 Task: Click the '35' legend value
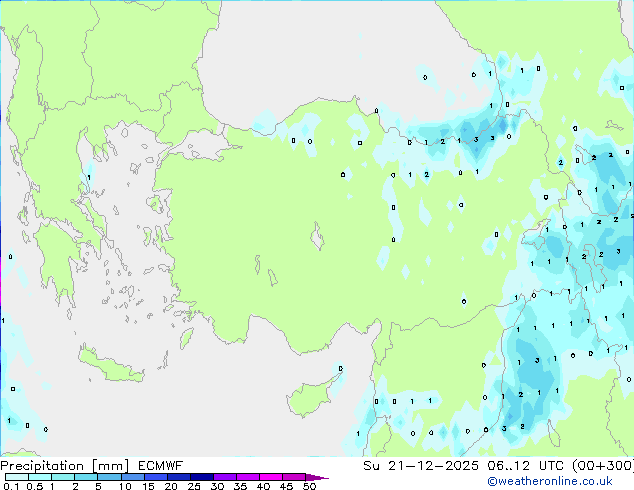click(x=240, y=486)
